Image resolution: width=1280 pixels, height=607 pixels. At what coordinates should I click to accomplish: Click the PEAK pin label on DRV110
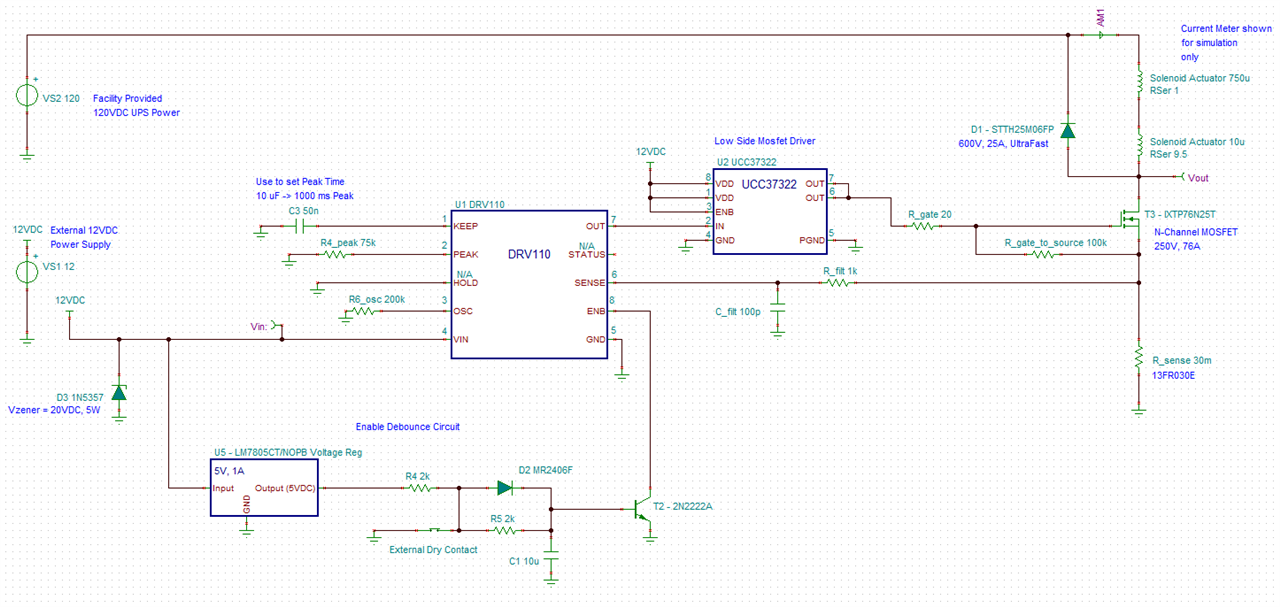click(466, 255)
